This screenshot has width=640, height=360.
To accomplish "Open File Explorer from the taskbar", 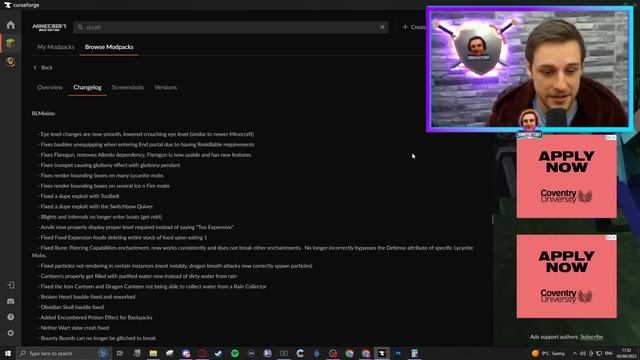I will tap(153, 353).
